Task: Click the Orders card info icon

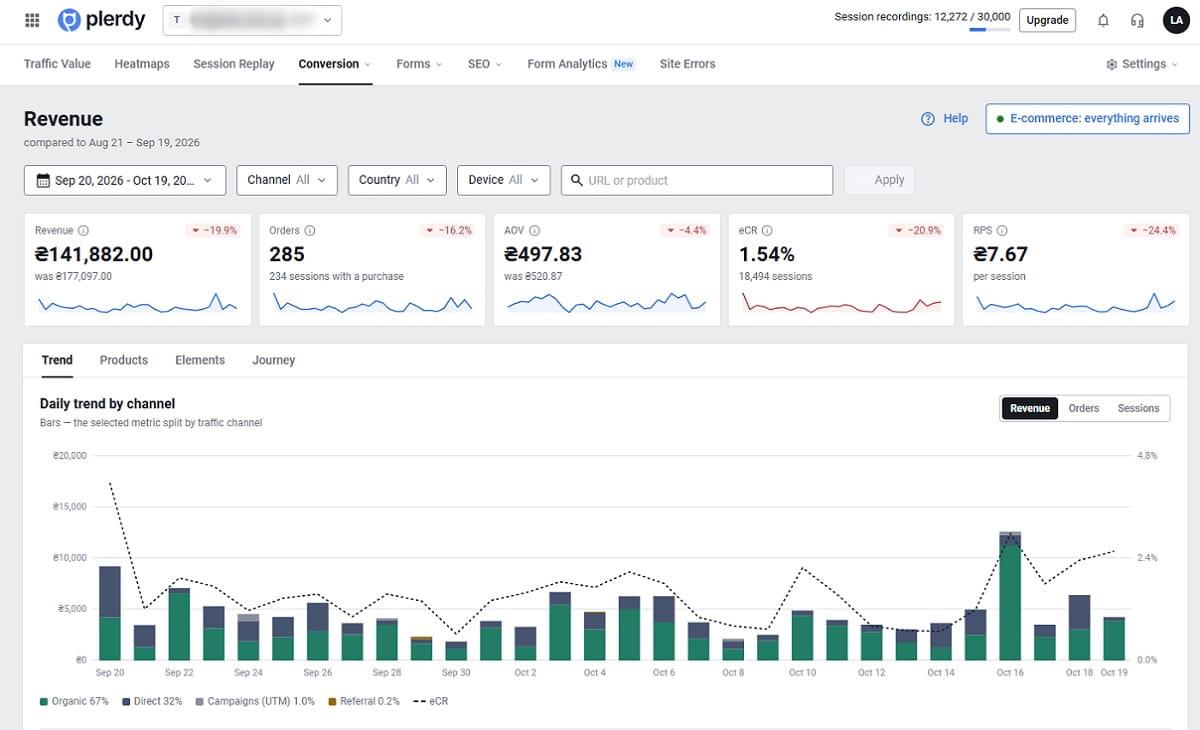Action: pos(310,230)
